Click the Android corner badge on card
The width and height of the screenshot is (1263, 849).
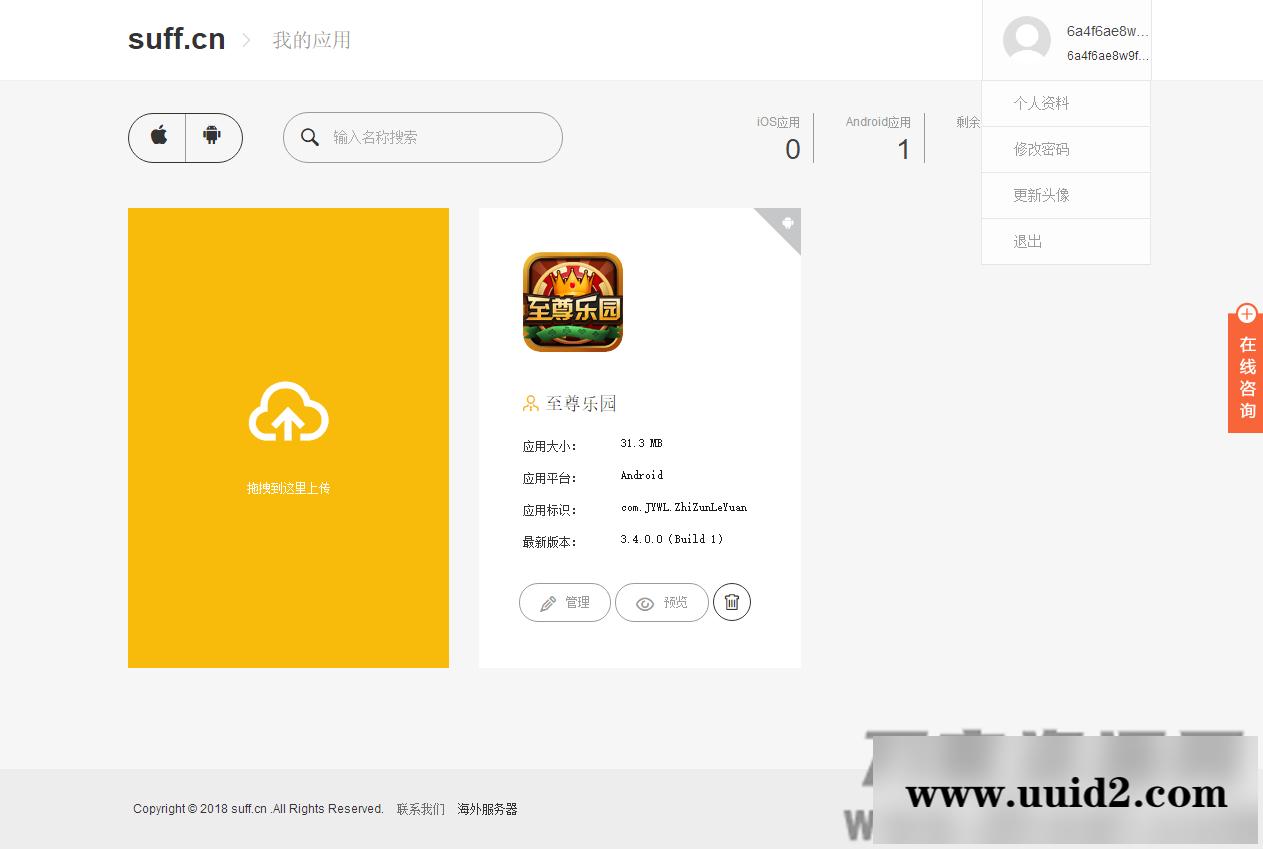pyautogui.click(x=787, y=222)
